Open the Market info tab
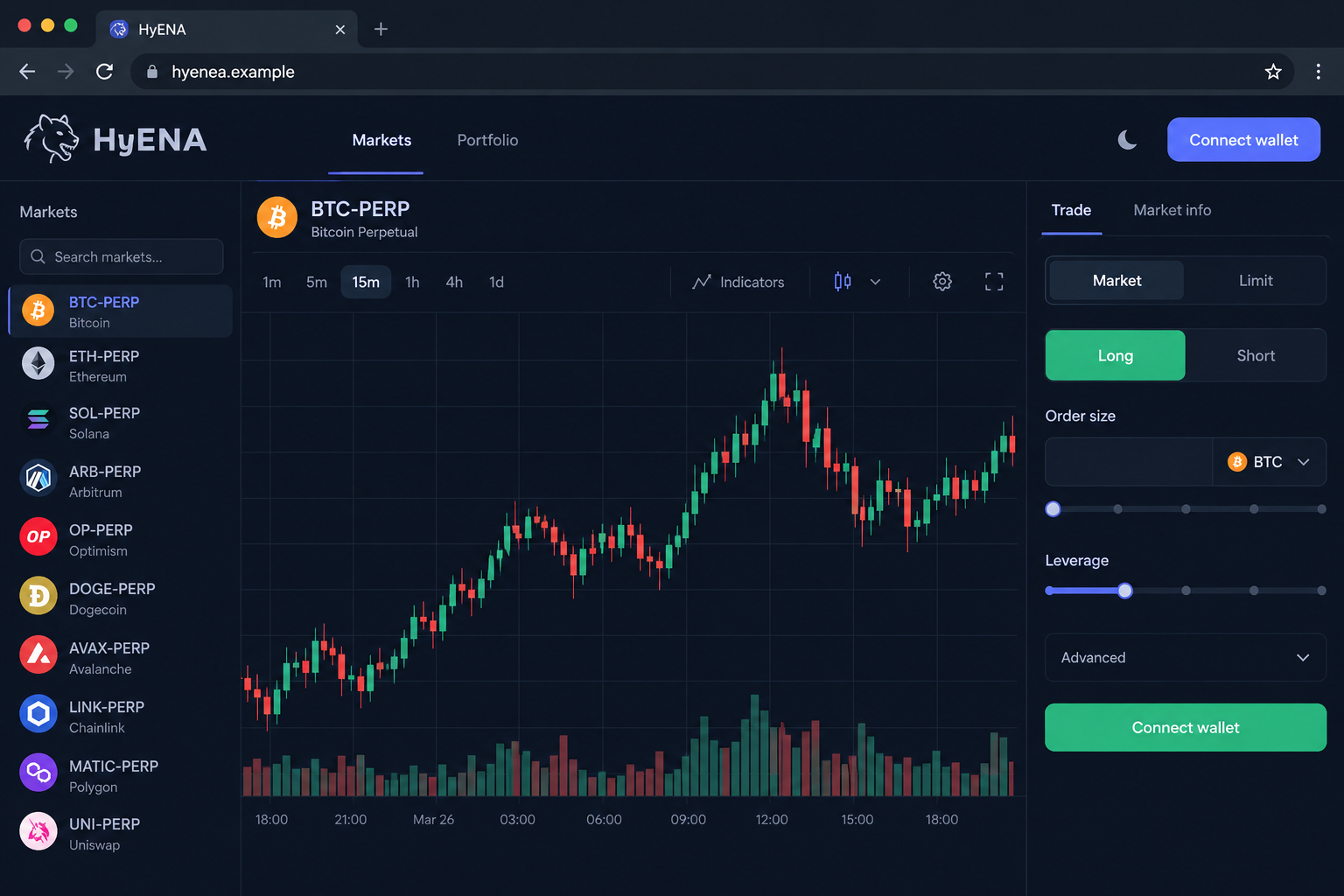The image size is (1344, 896). (x=1172, y=210)
